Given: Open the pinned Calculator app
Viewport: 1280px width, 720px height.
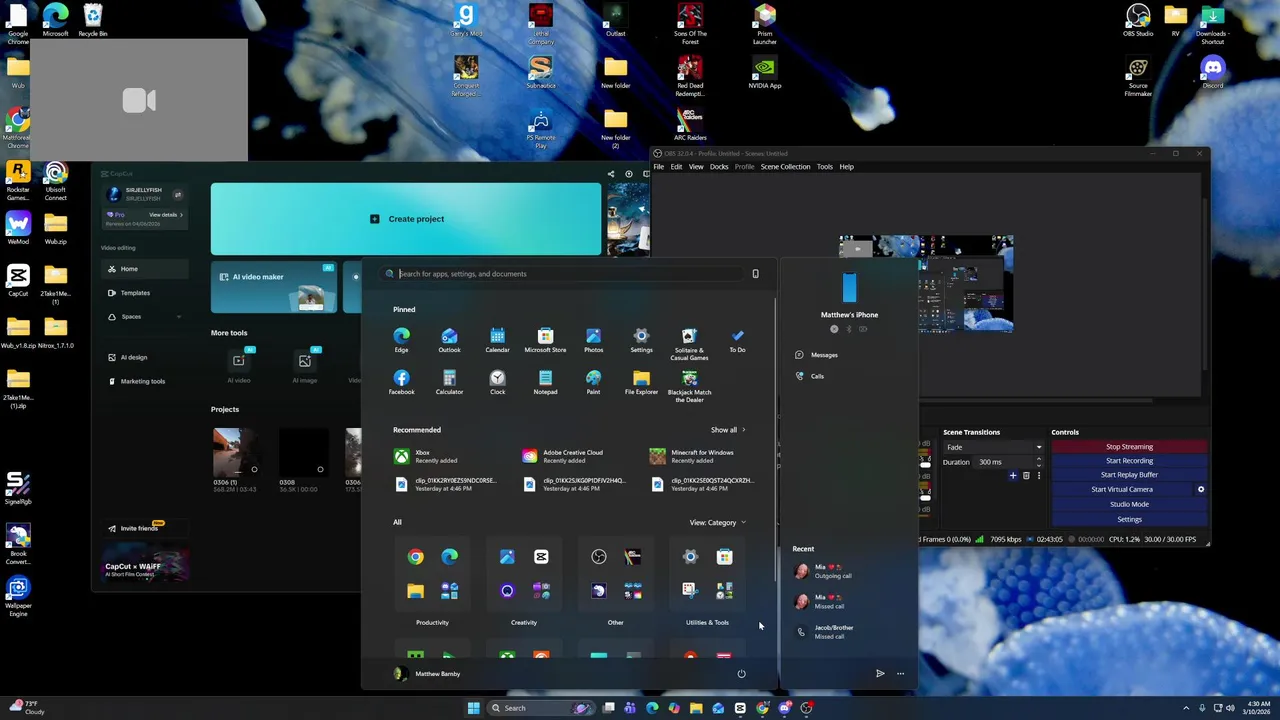Looking at the screenshot, I should click(x=449, y=382).
